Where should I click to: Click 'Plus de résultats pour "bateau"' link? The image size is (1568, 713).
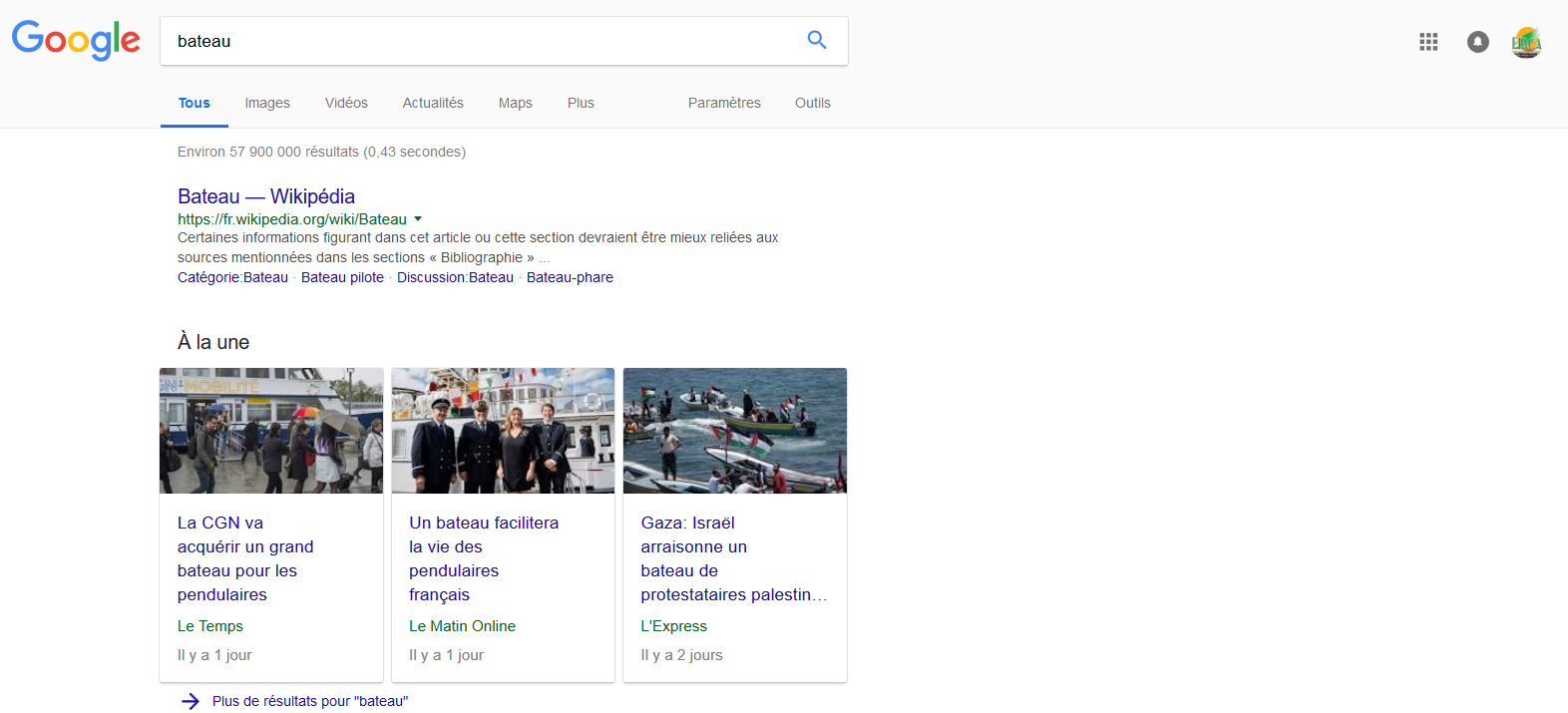pos(310,701)
